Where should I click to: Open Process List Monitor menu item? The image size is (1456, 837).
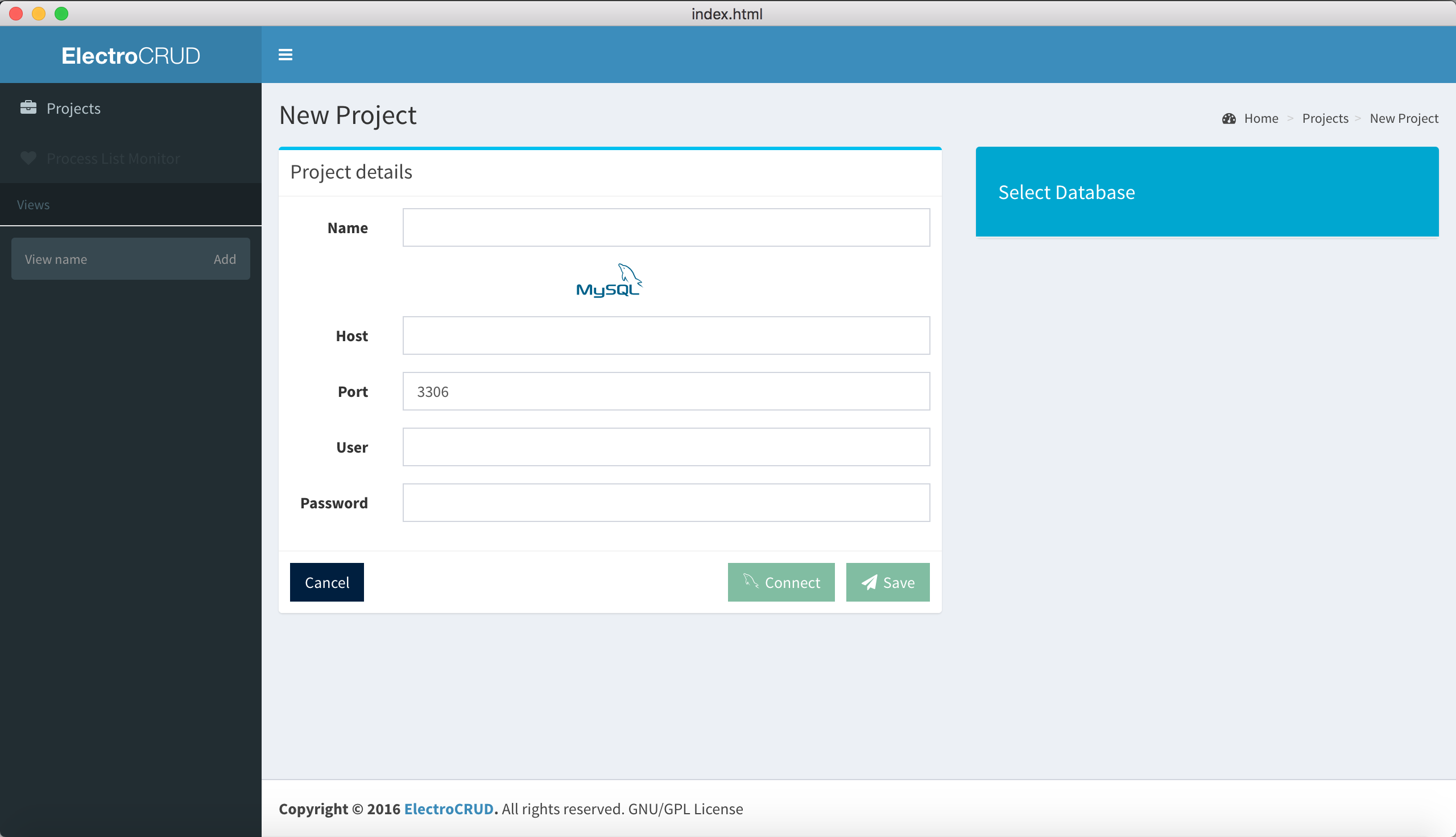click(113, 159)
